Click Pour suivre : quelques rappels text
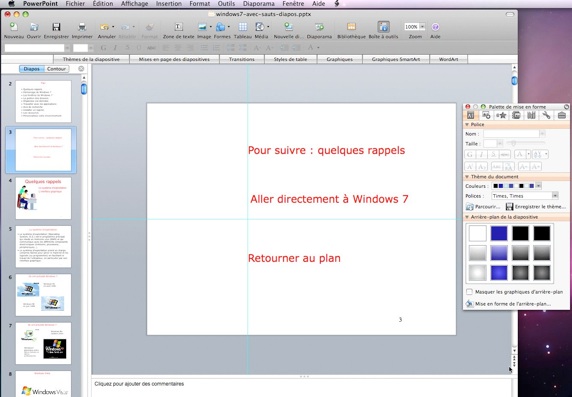This screenshot has height=397, width=572. click(x=326, y=150)
